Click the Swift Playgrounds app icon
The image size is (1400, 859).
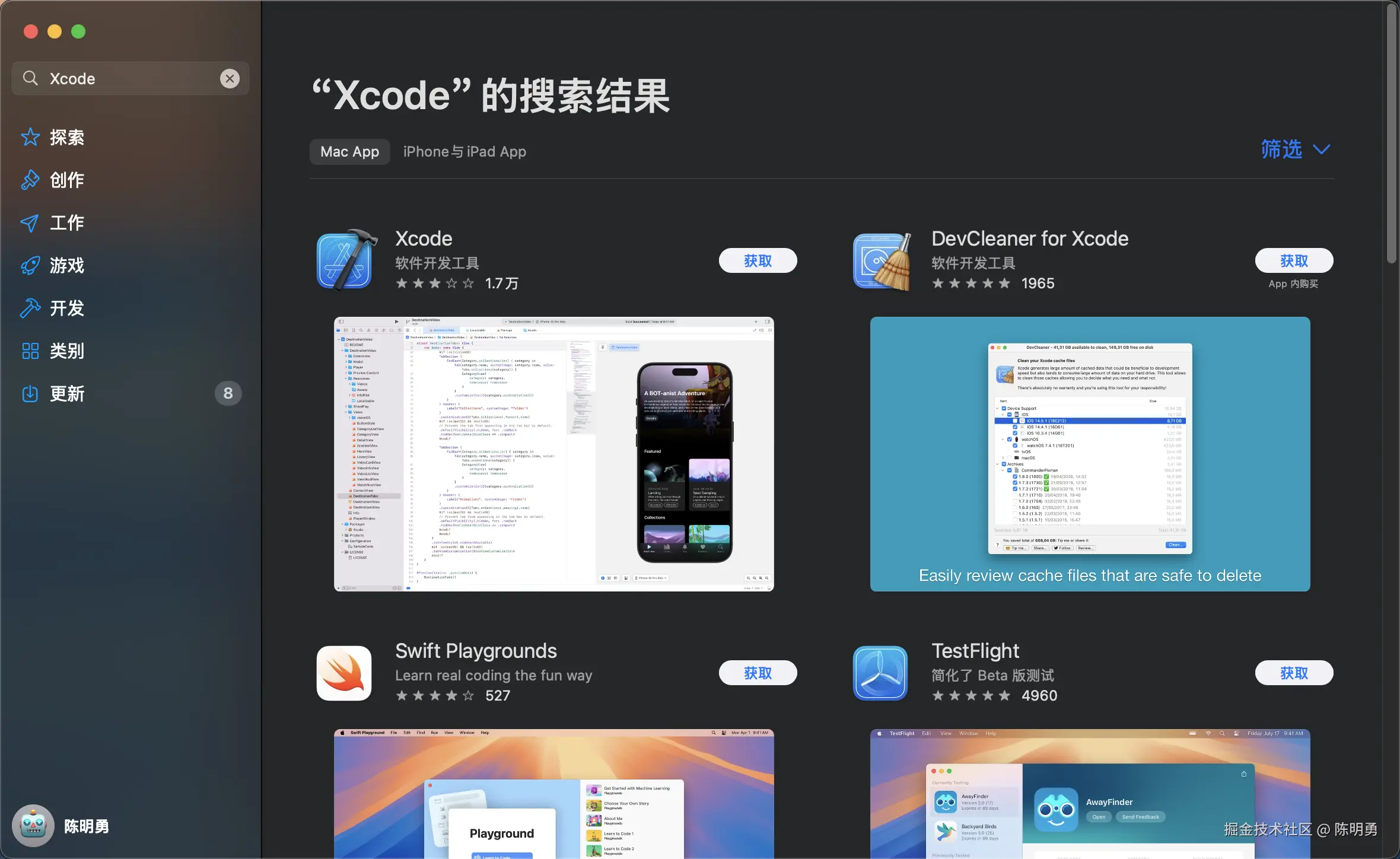tap(344, 673)
